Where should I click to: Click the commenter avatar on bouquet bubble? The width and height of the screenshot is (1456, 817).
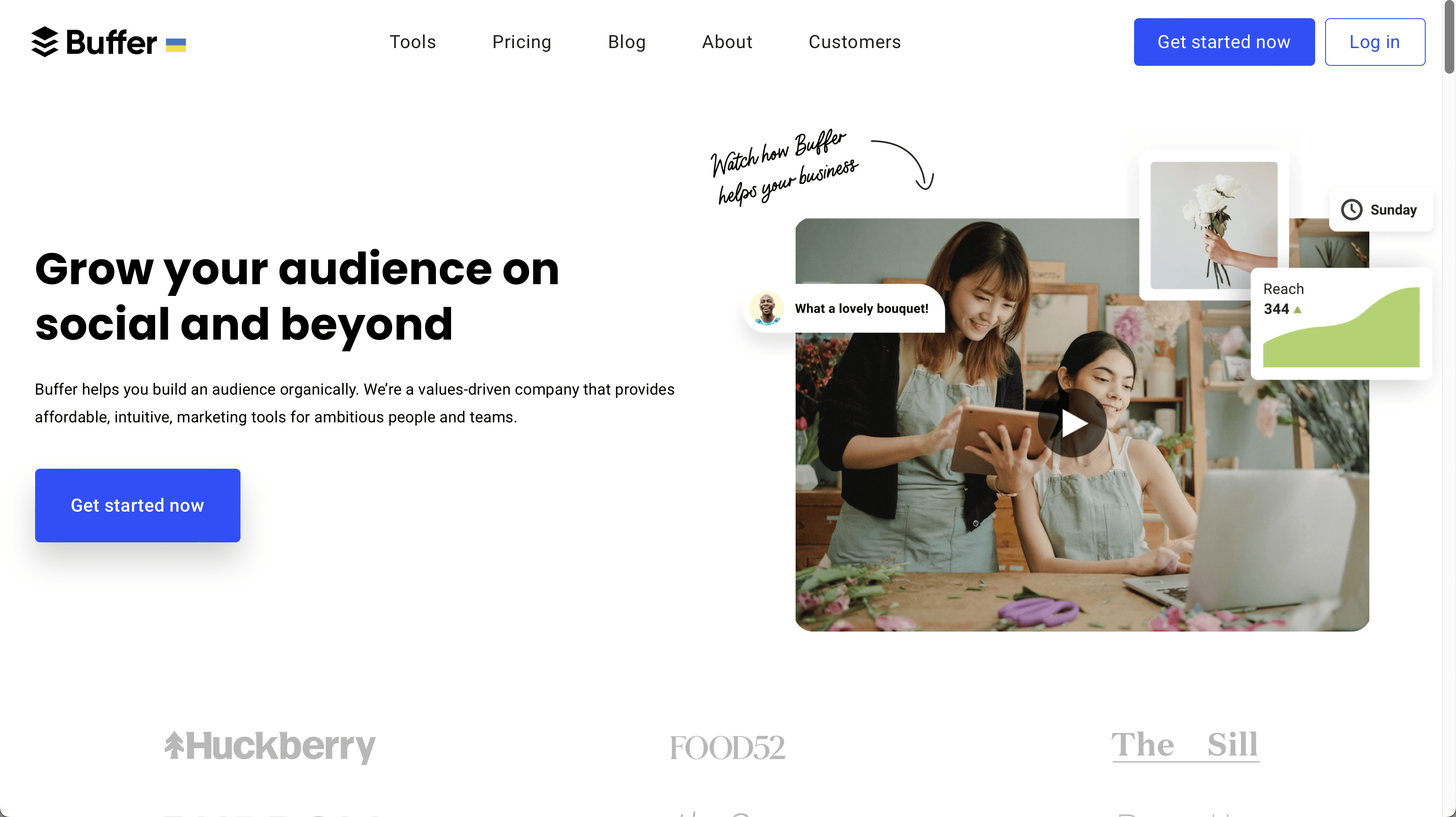click(767, 308)
